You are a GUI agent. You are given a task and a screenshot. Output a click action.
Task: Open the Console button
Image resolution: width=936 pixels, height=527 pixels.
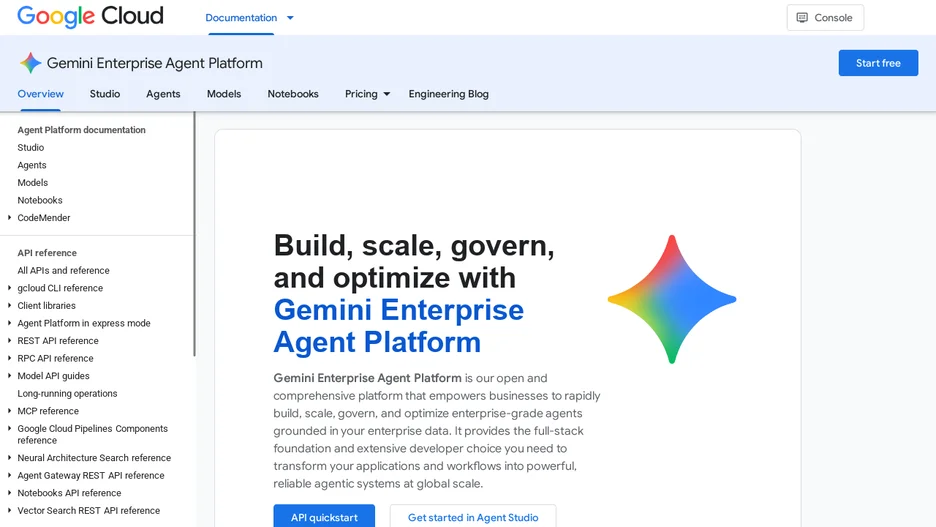click(x=825, y=18)
